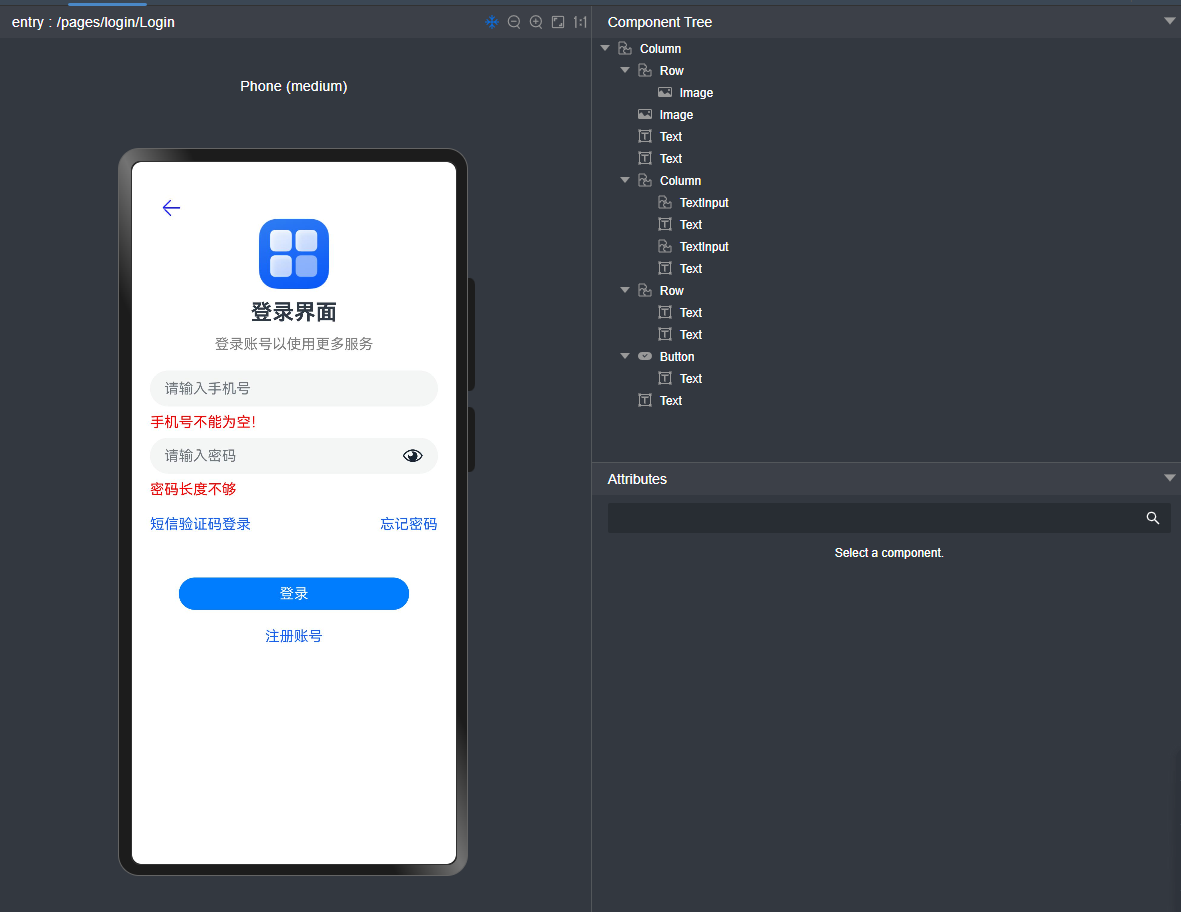
Task: Collapse the Component Tree panel chevron
Action: tap(1169, 21)
